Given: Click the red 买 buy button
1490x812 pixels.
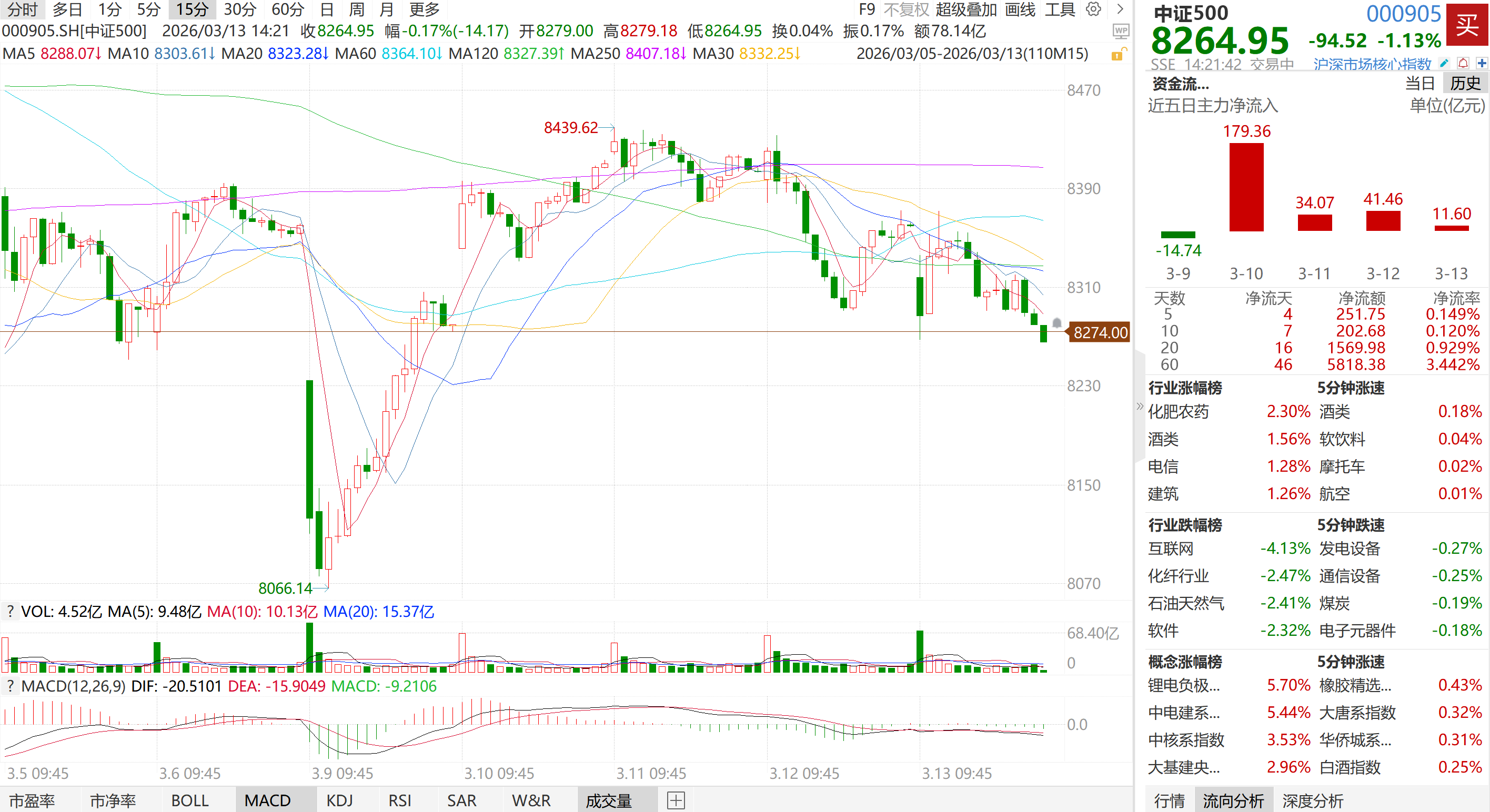Looking at the screenshot, I should click(x=1467, y=24).
